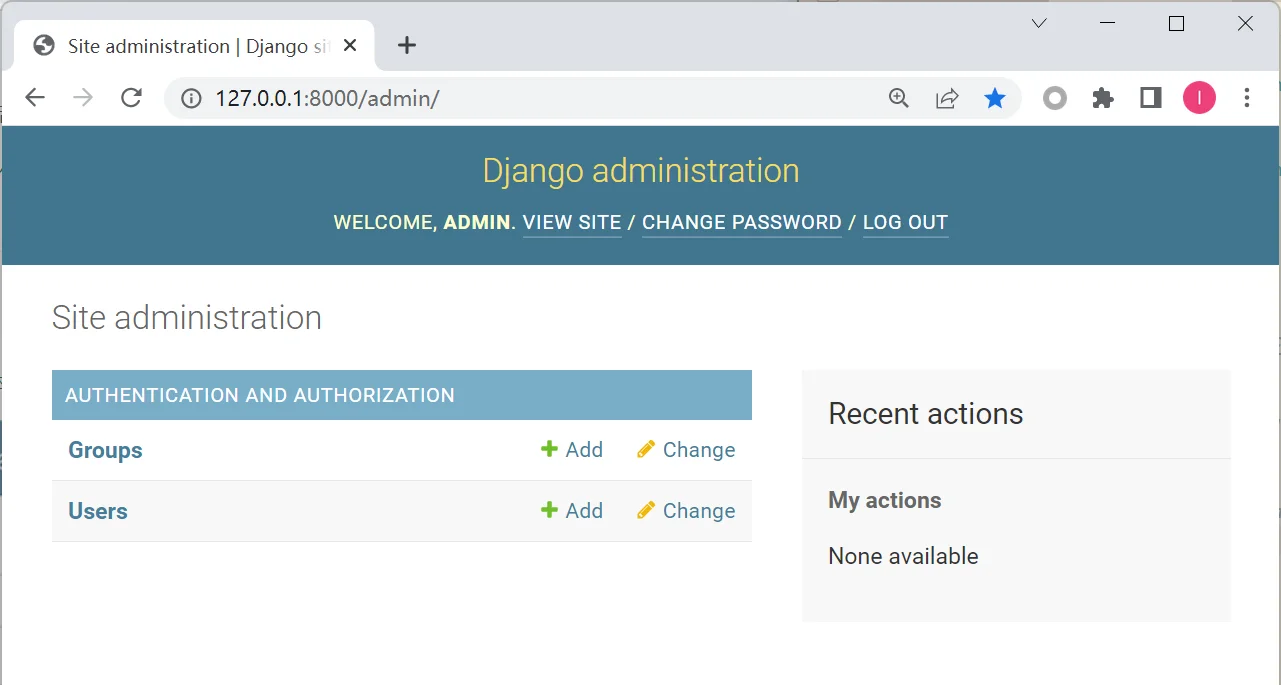
Task: Toggle the browser side panel icon
Action: (1151, 98)
